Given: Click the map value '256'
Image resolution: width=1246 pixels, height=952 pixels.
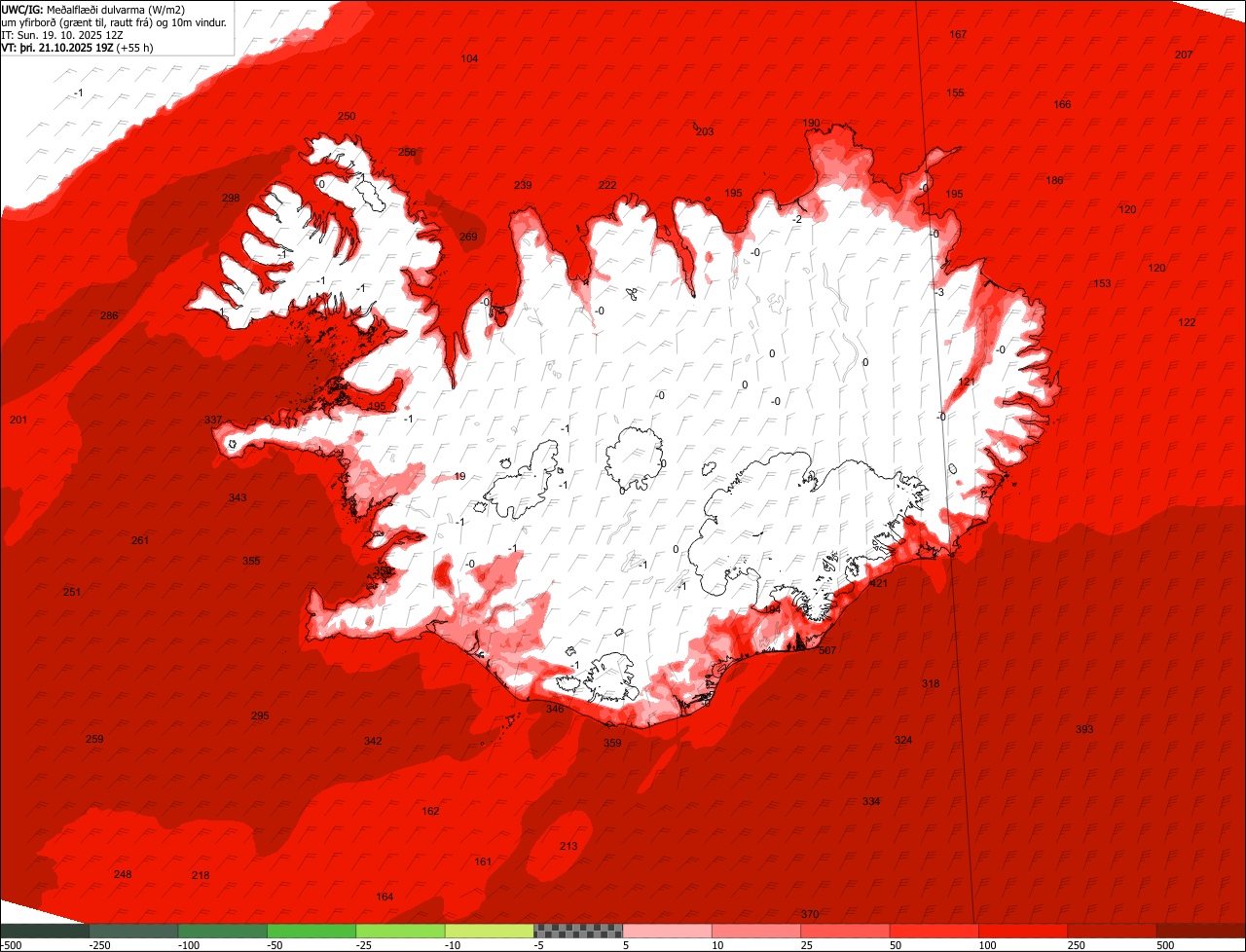Looking at the screenshot, I should click(x=407, y=152).
